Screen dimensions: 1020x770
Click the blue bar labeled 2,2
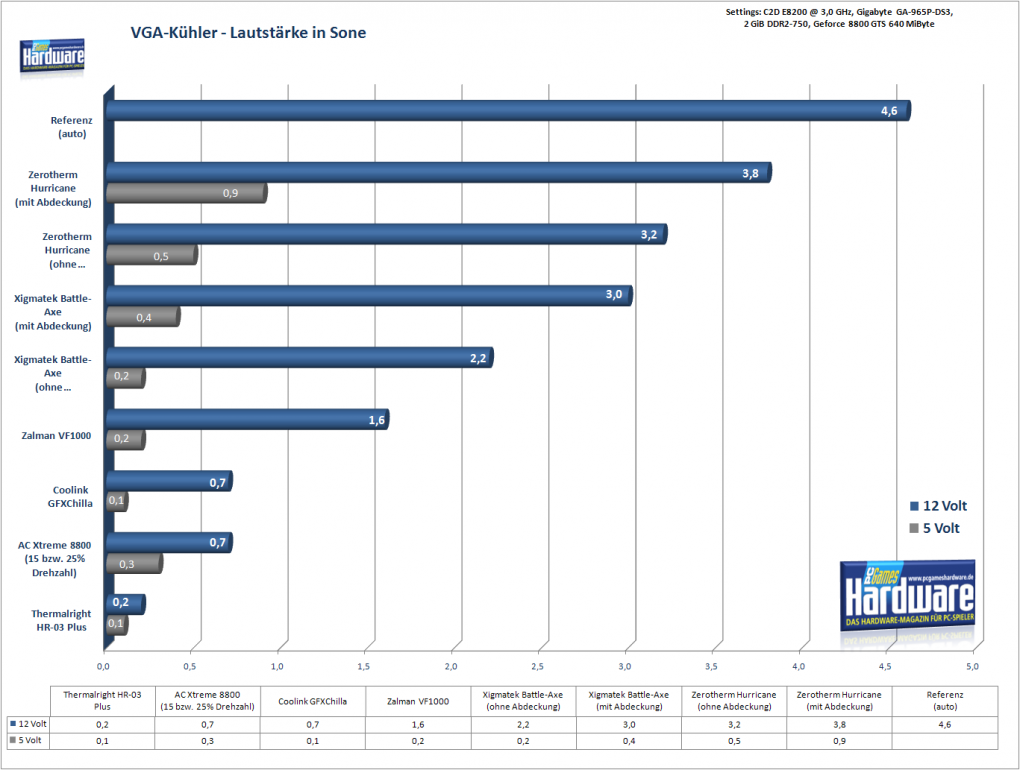pos(299,358)
